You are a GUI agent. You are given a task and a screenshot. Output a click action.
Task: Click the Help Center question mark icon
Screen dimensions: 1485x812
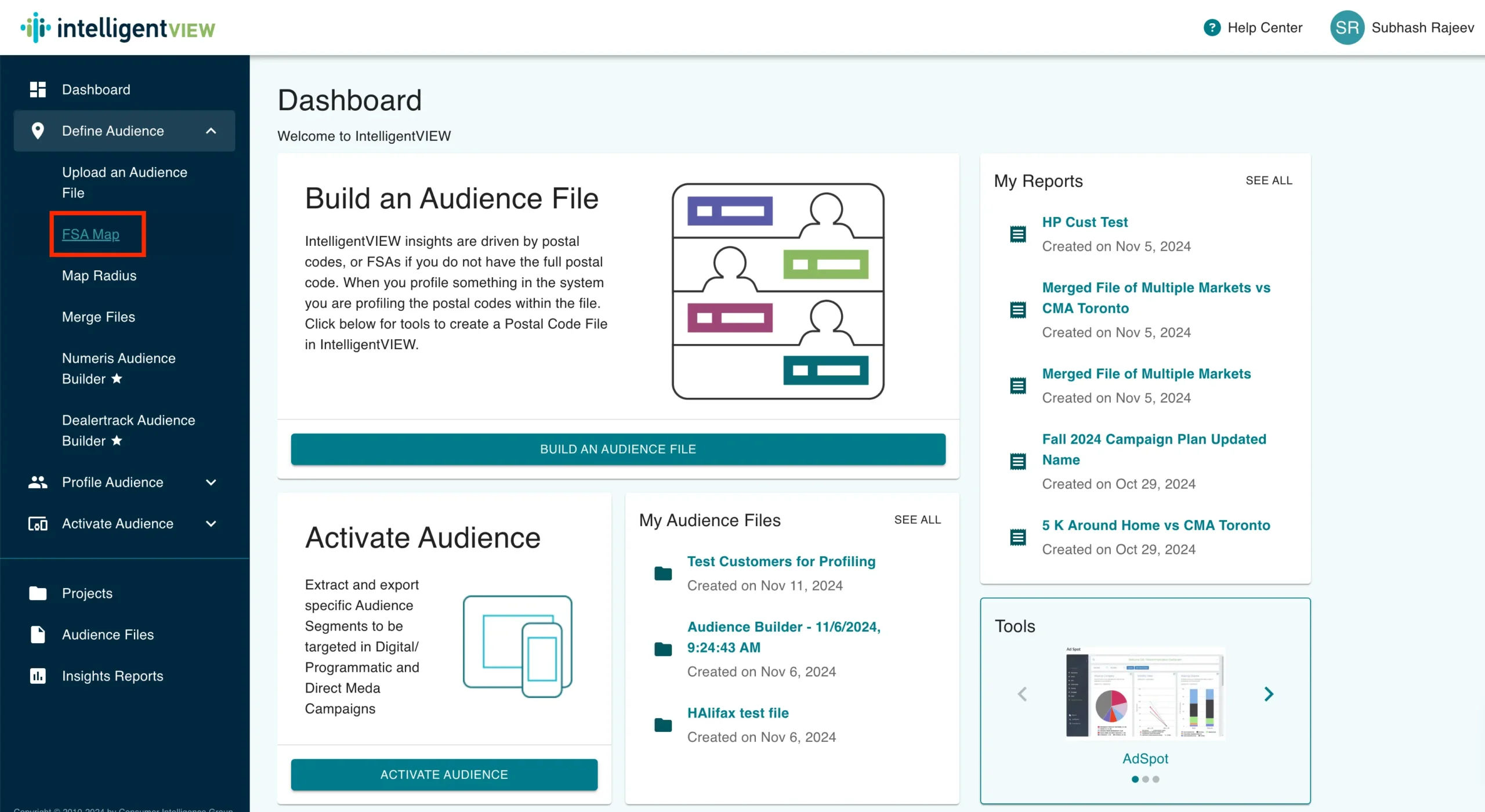click(x=1214, y=27)
